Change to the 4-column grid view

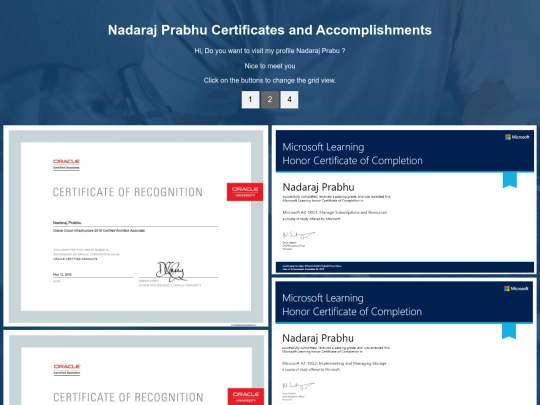(289, 100)
